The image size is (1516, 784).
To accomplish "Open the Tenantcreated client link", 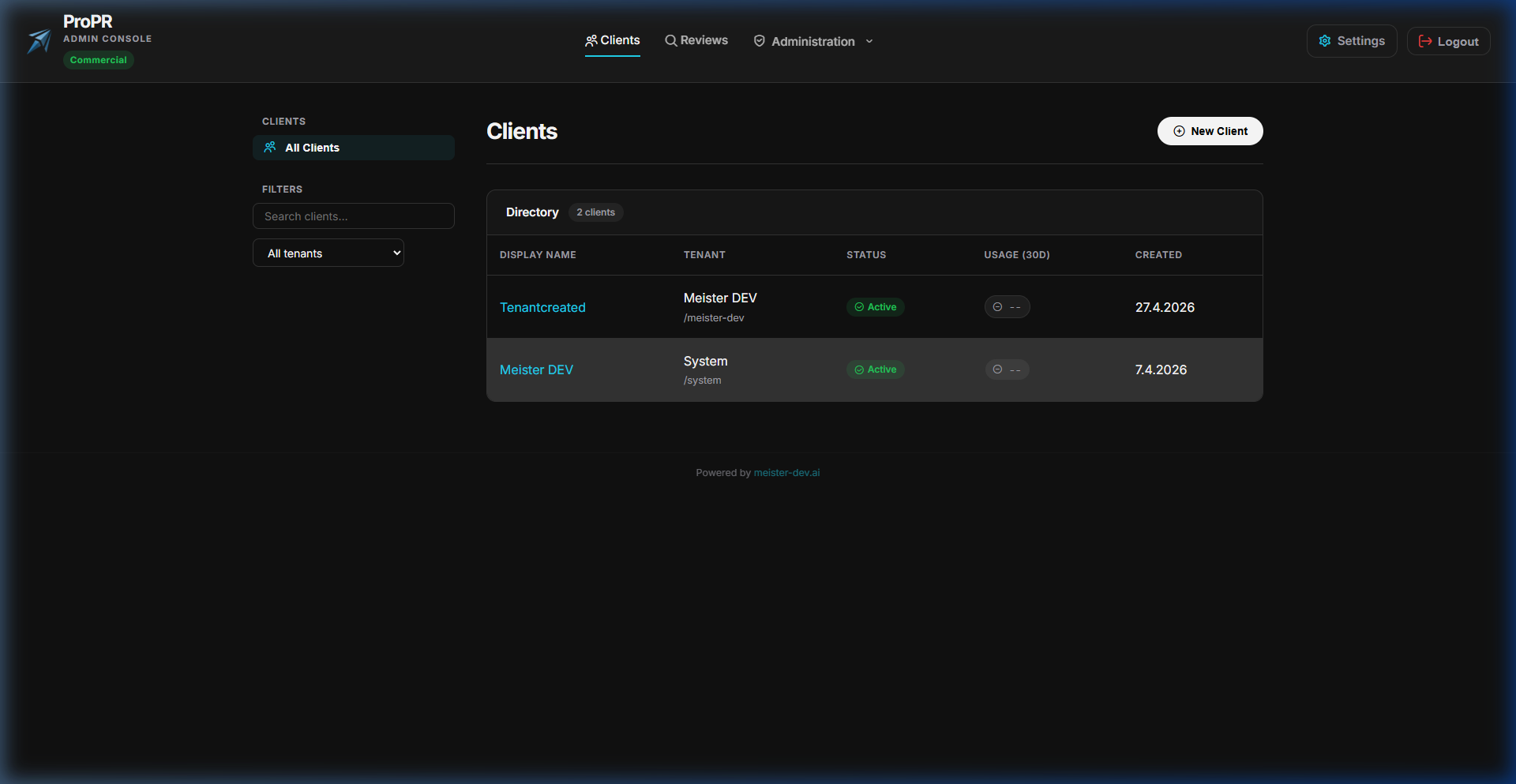I will click(542, 307).
